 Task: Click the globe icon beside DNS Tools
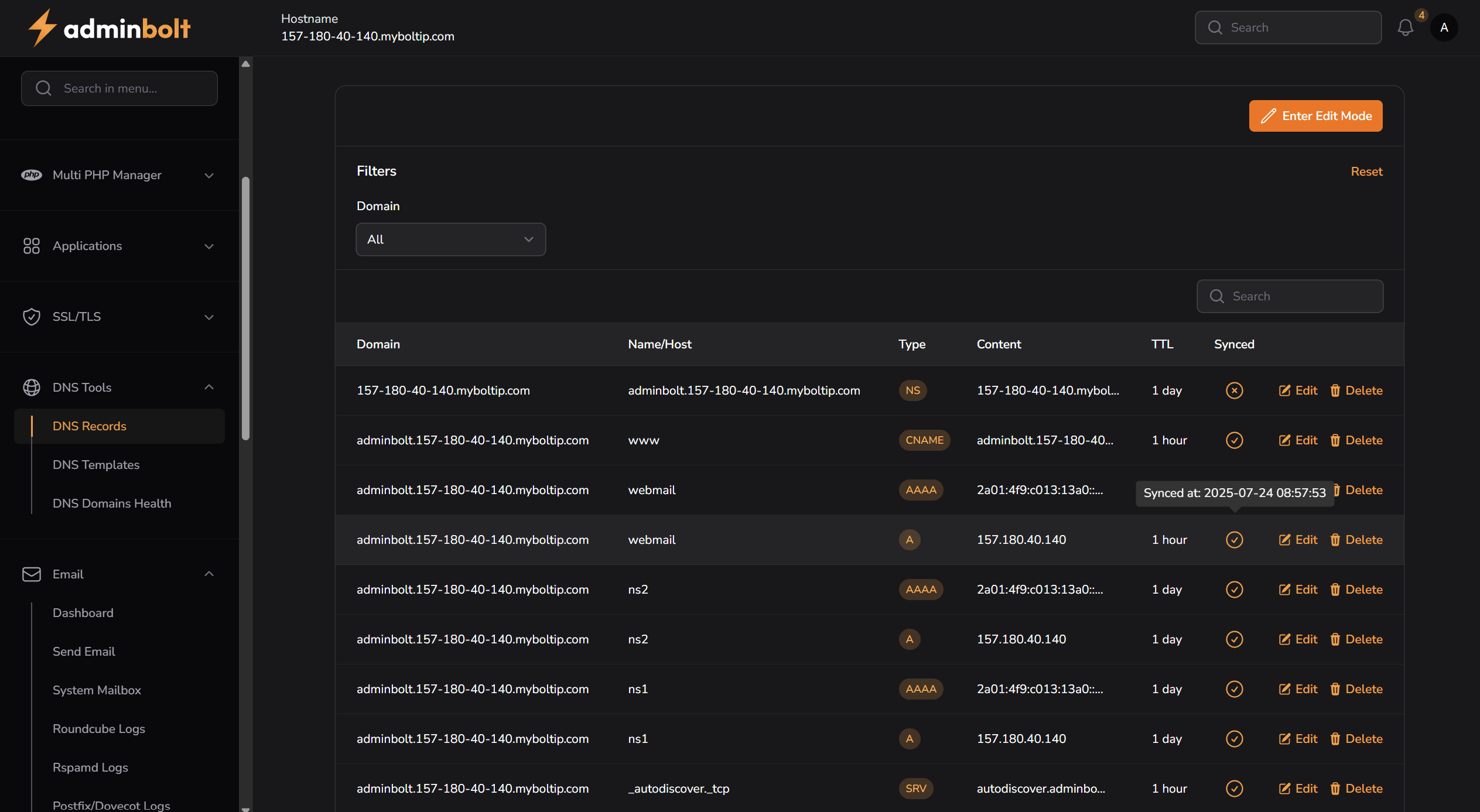[x=31, y=388]
